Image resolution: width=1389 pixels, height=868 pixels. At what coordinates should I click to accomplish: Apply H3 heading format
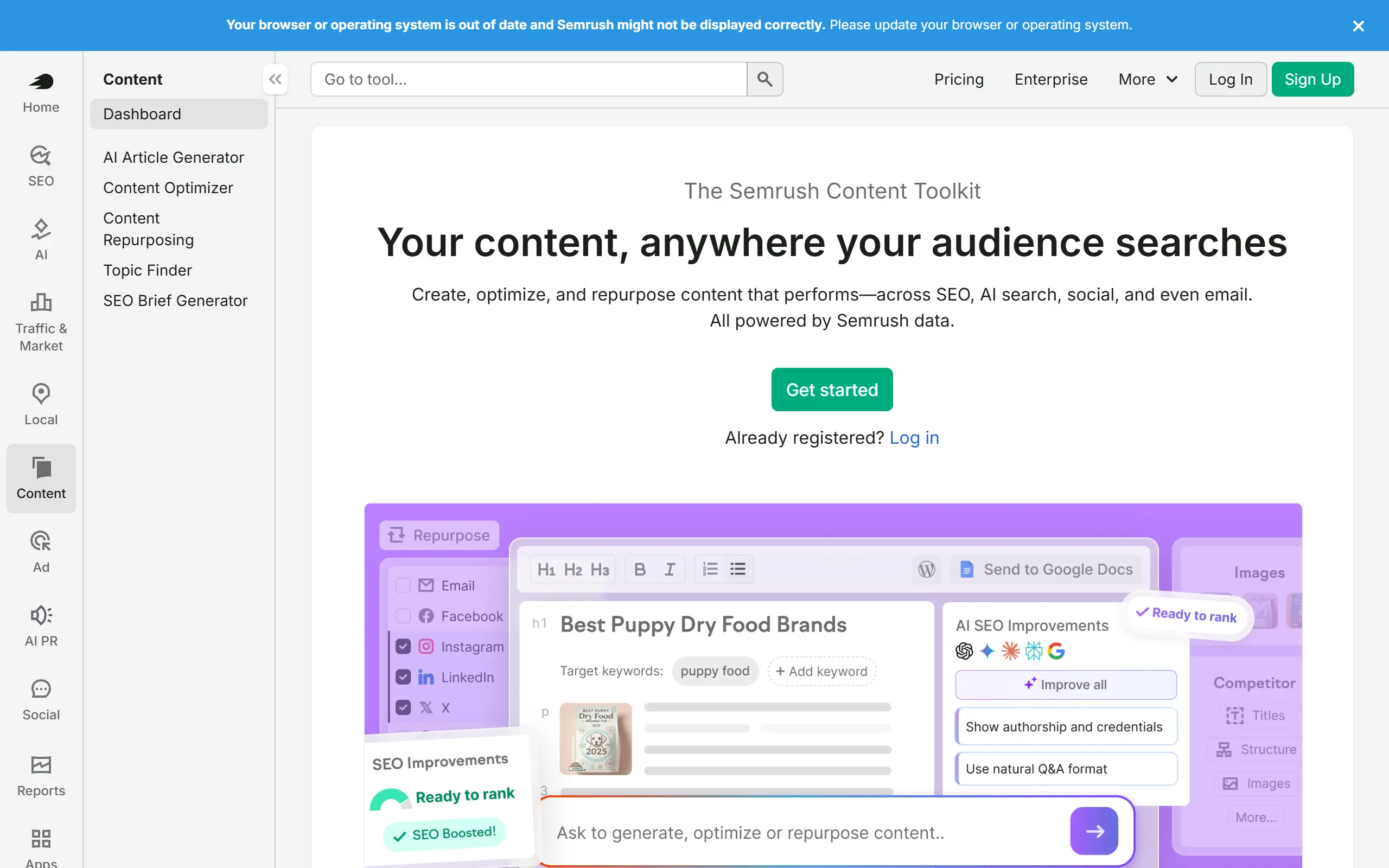pyautogui.click(x=600, y=570)
